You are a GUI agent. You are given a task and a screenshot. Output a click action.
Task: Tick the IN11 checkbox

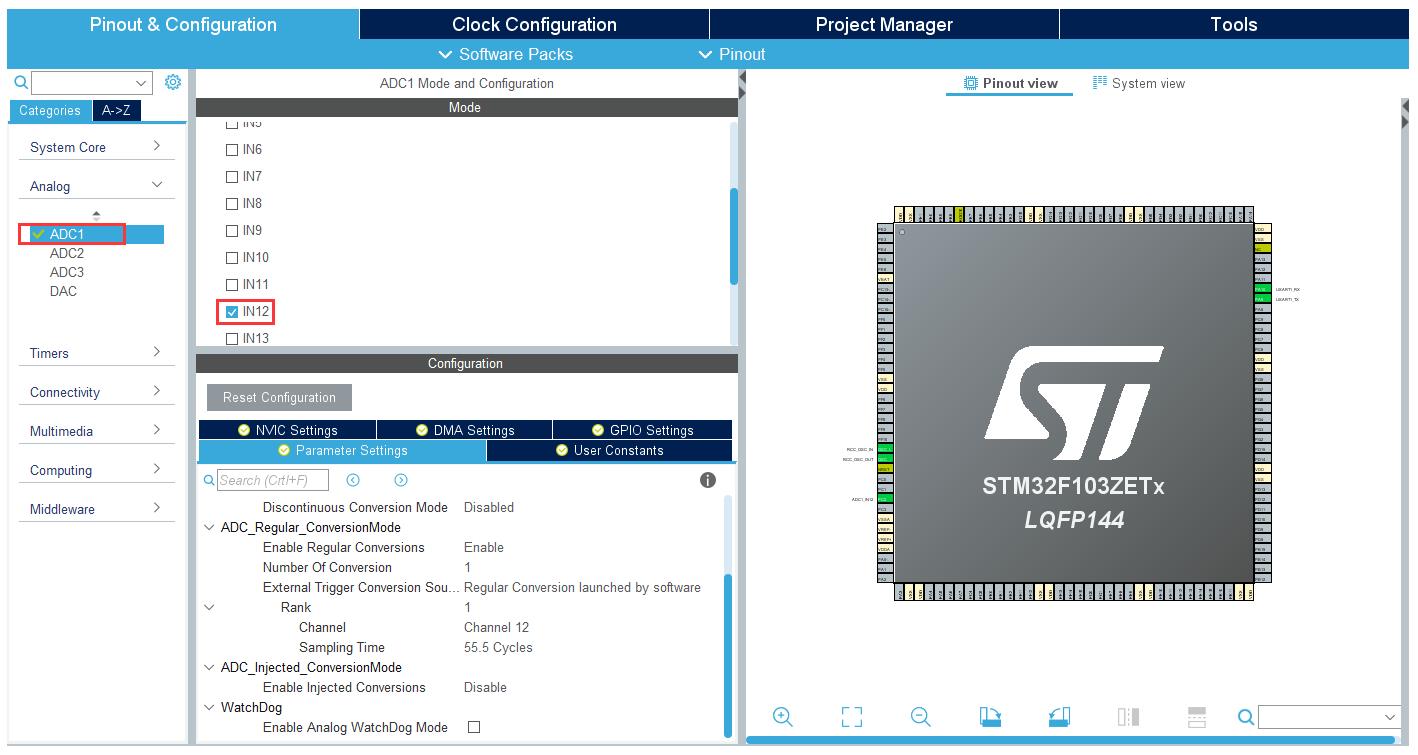click(x=232, y=285)
